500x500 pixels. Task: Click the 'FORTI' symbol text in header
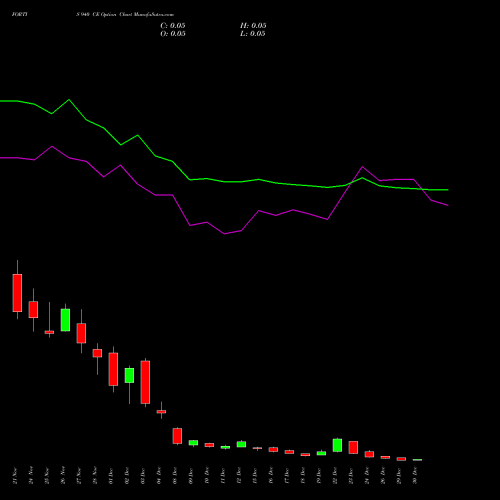click(x=19, y=15)
